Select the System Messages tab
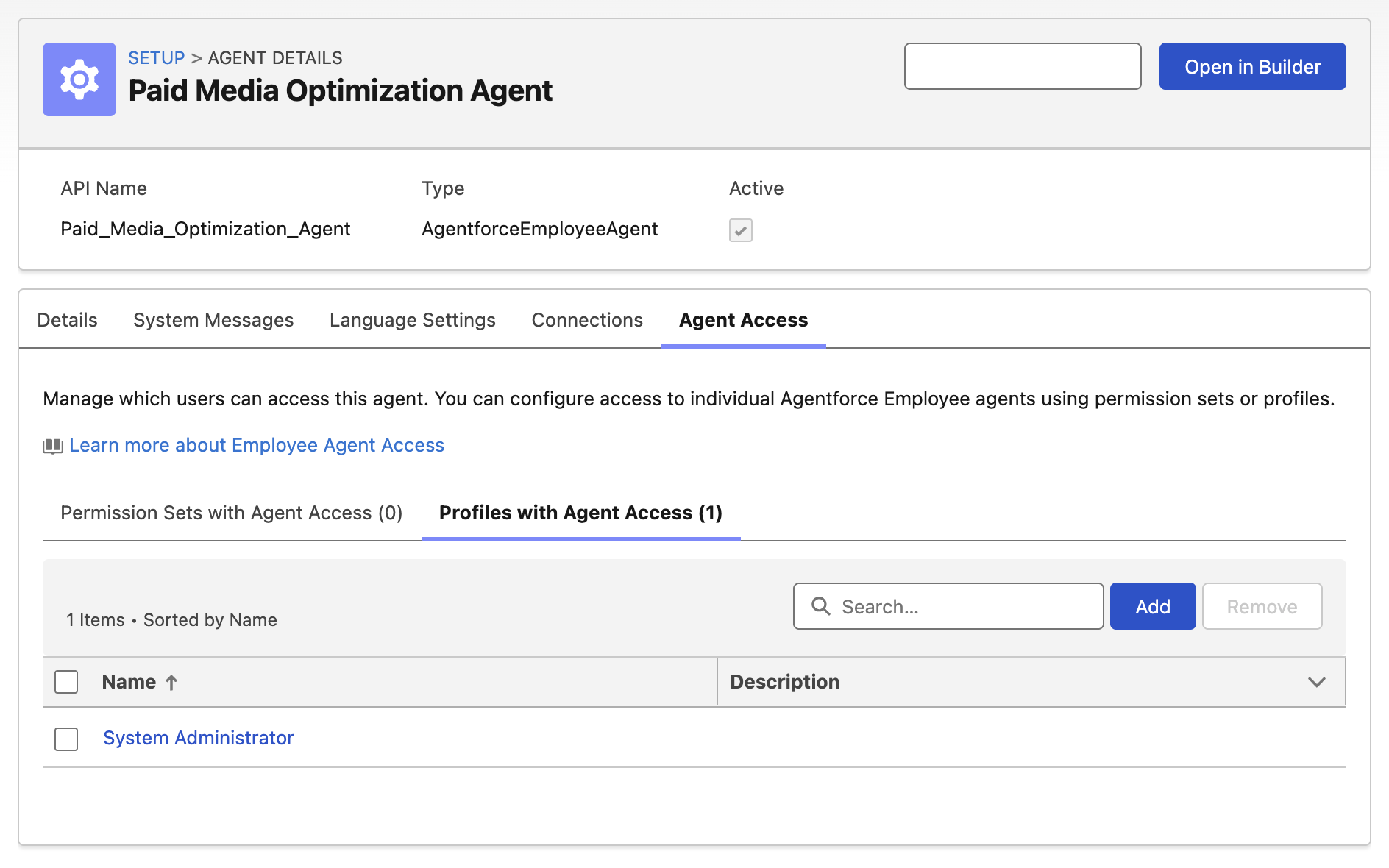The image size is (1389, 868). point(213,320)
